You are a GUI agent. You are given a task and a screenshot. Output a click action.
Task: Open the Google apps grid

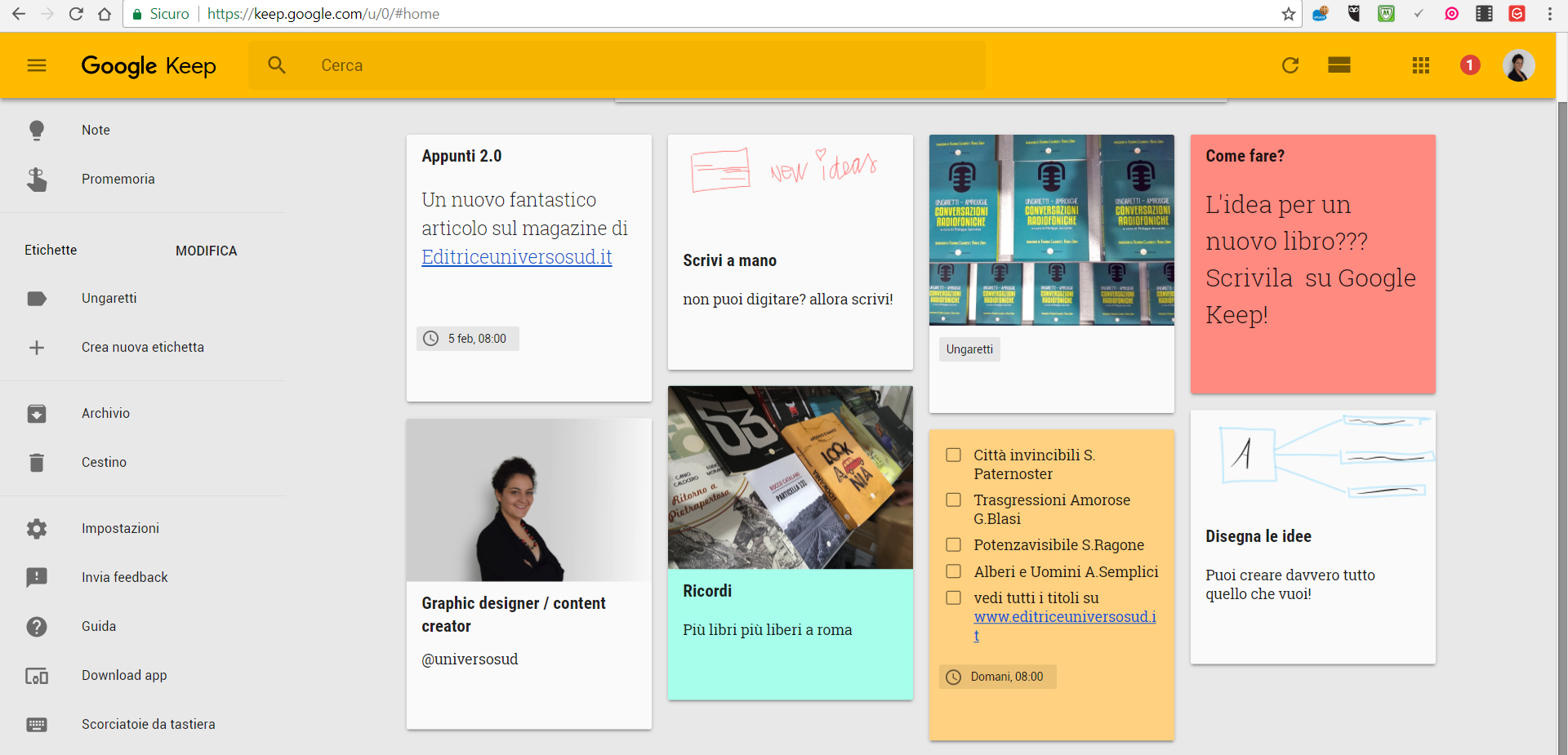point(1421,65)
